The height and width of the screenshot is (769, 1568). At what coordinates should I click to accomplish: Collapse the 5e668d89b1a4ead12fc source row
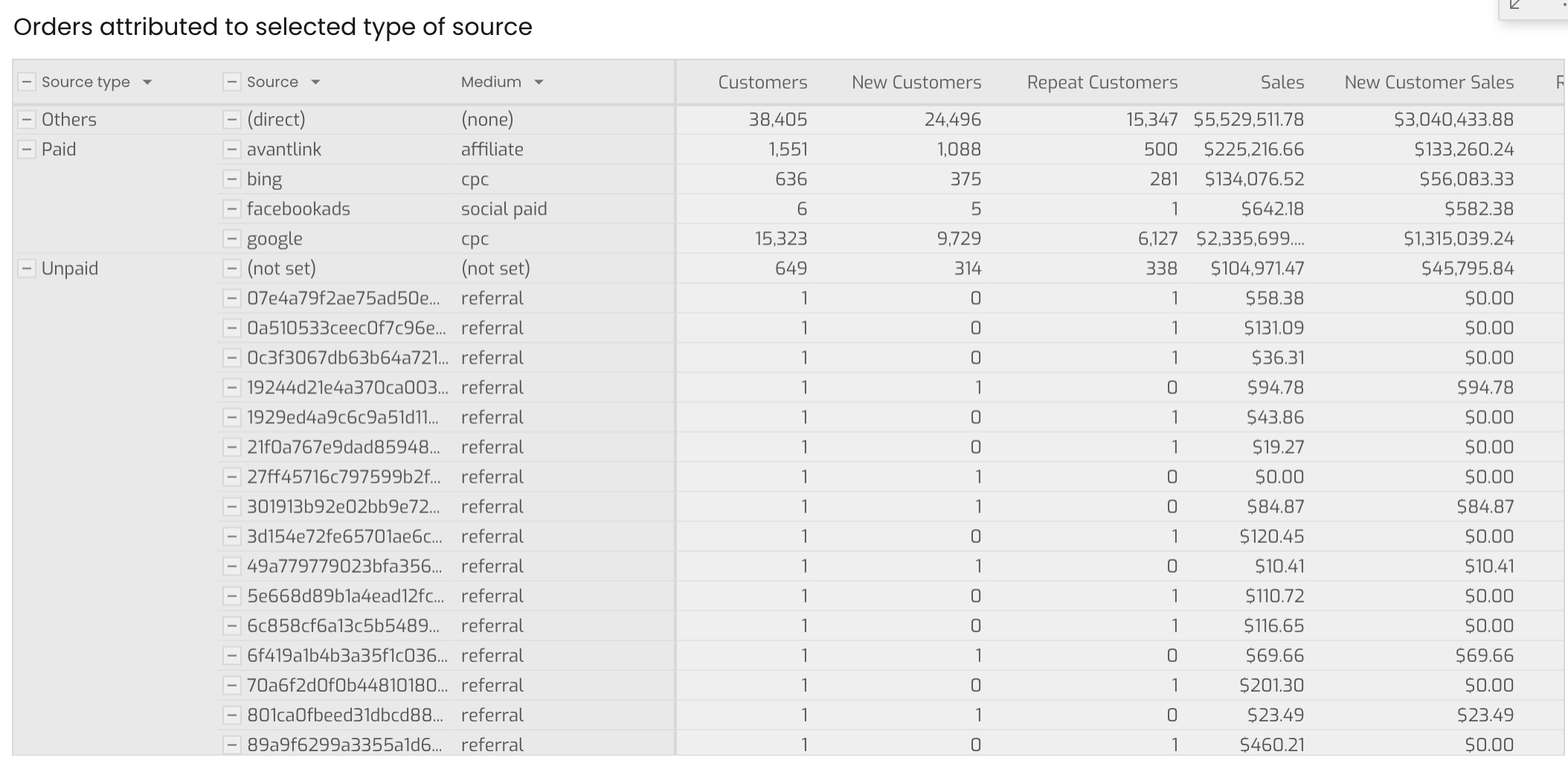232,595
